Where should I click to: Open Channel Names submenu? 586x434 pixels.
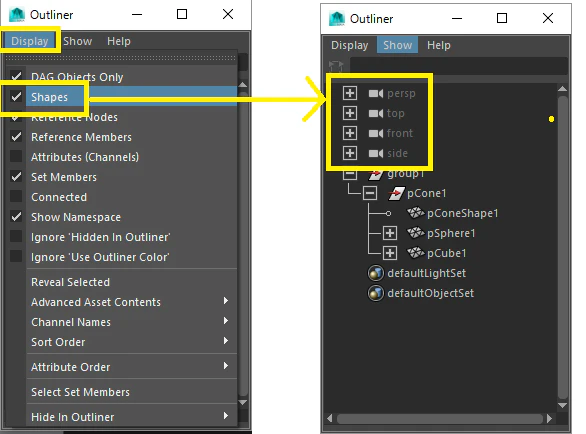132,322
